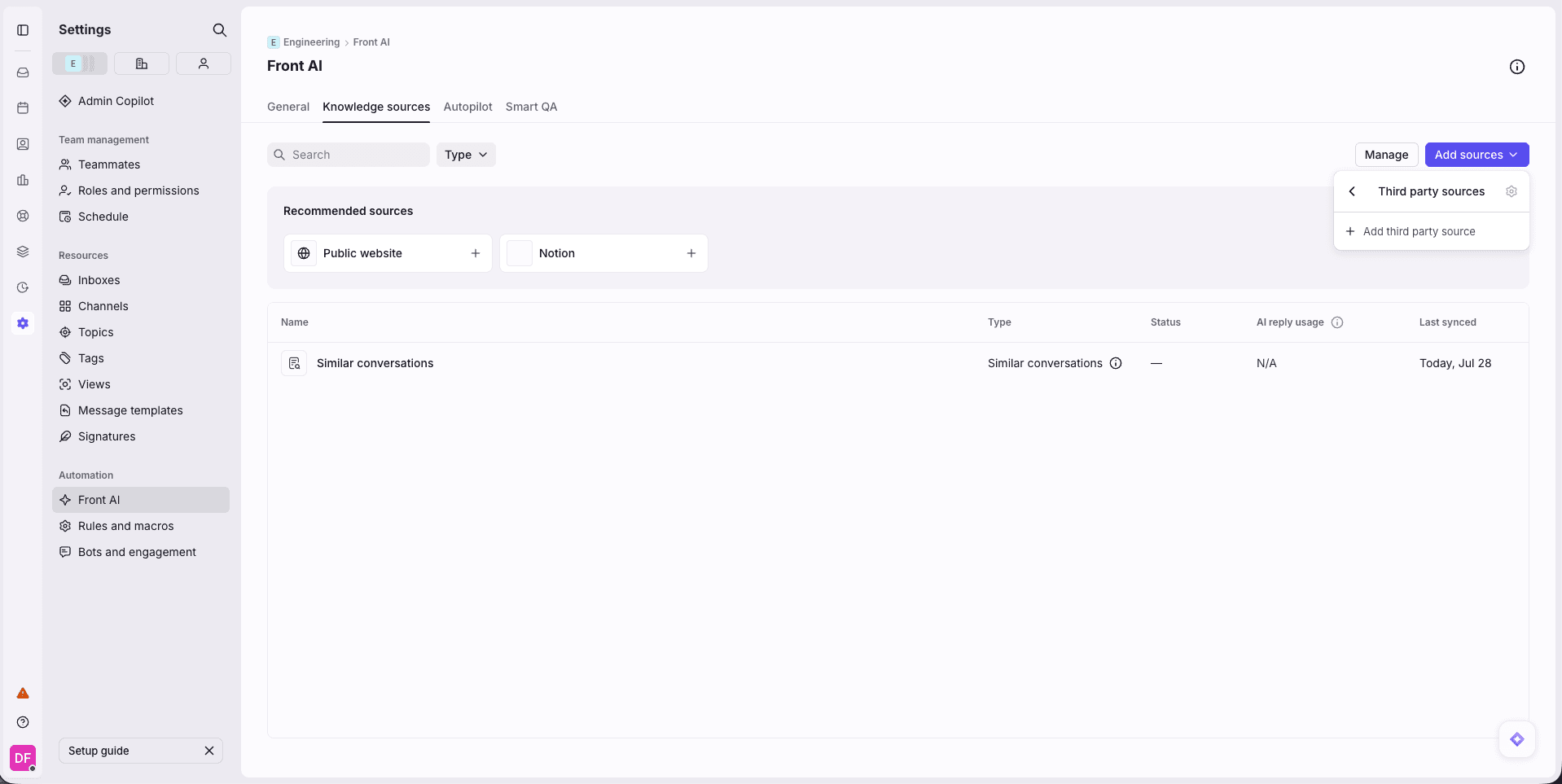1562x784 pixels.
Task: Open the Type filter dropdown
Action: tap(466, 155)
